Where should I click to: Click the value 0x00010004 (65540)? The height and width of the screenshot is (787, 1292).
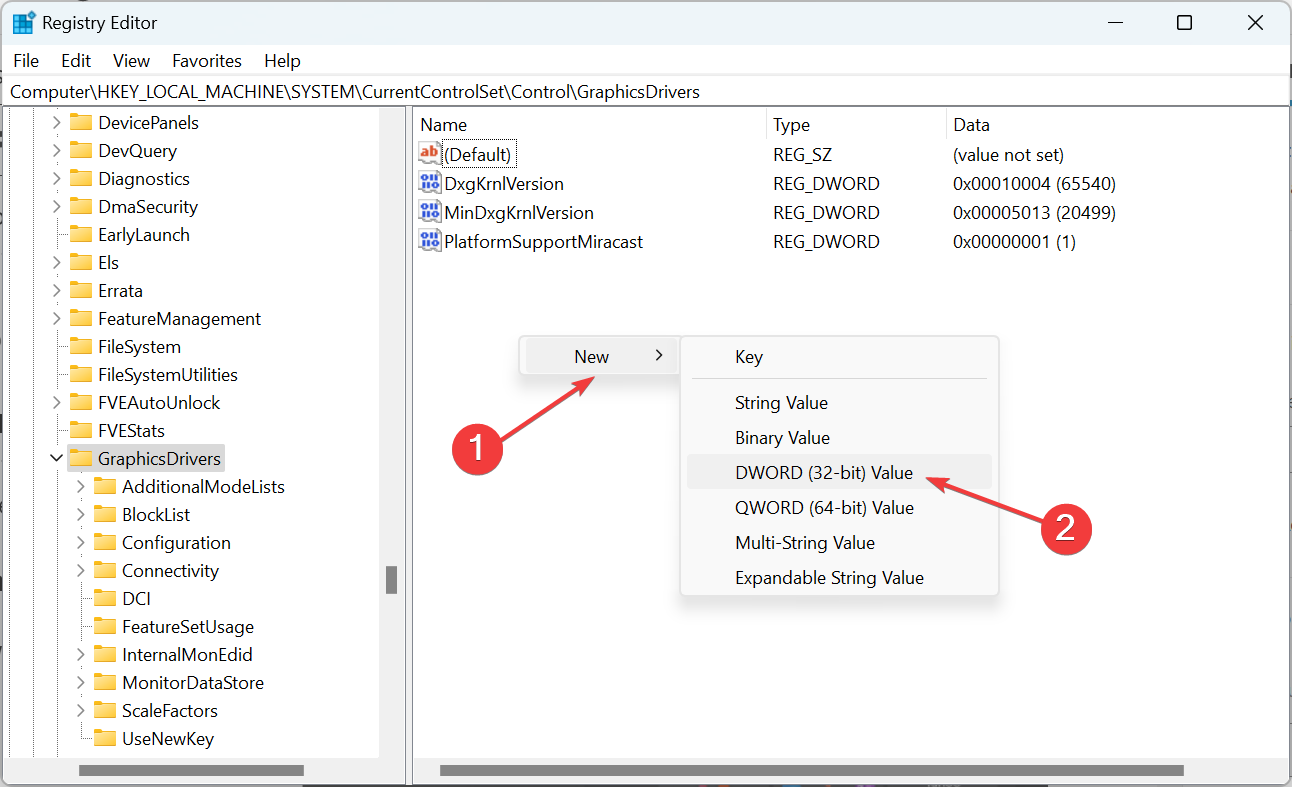1034,183
